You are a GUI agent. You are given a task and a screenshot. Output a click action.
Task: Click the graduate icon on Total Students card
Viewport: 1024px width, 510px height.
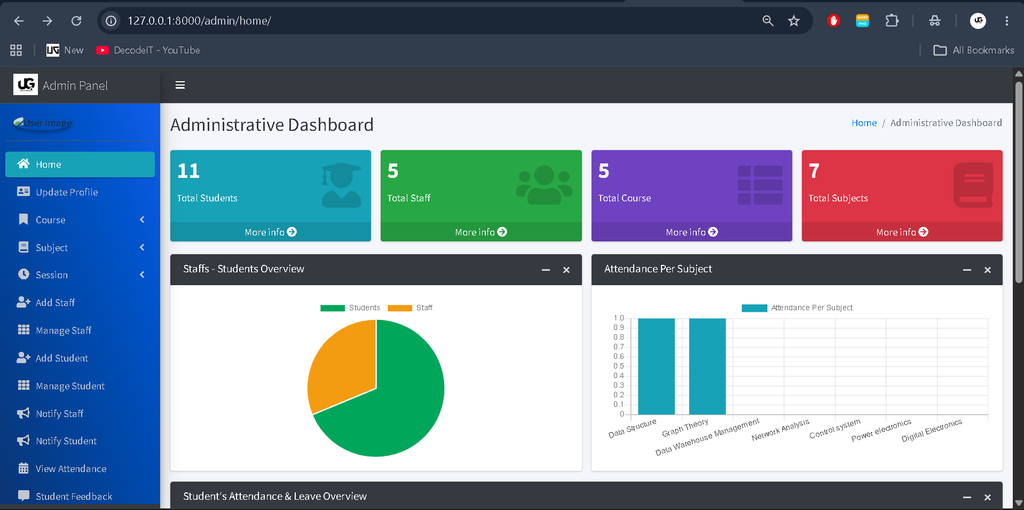(342, 186)
